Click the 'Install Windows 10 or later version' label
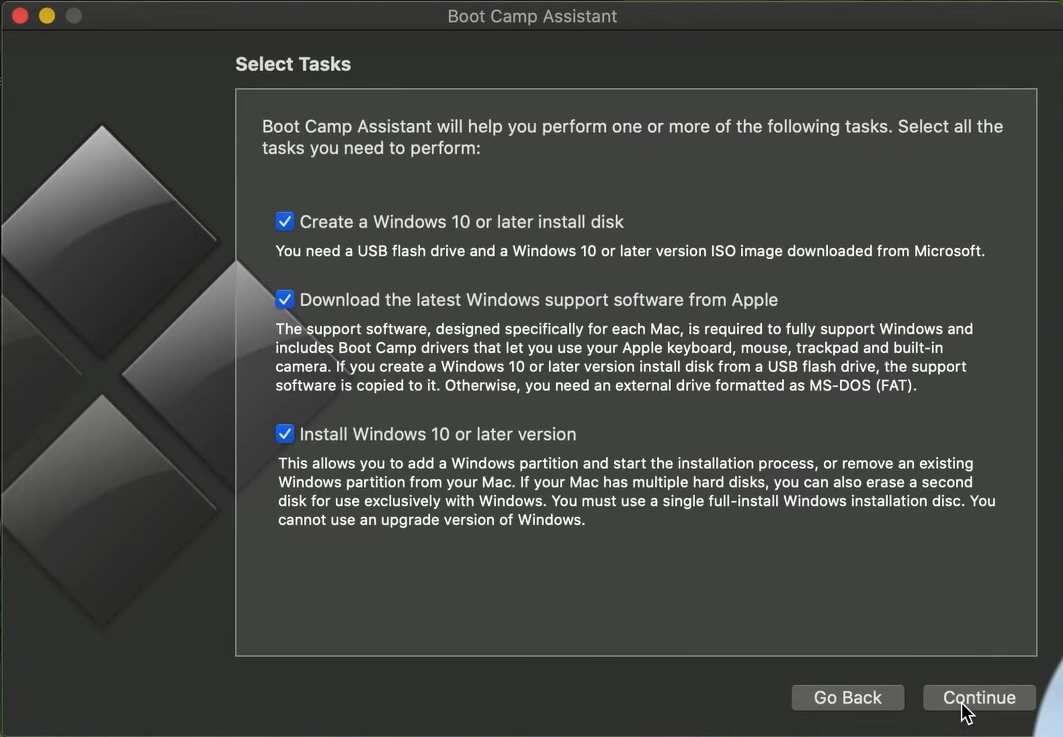Image resolution: width=1063 pixels, height=737 pixels. 438,434
